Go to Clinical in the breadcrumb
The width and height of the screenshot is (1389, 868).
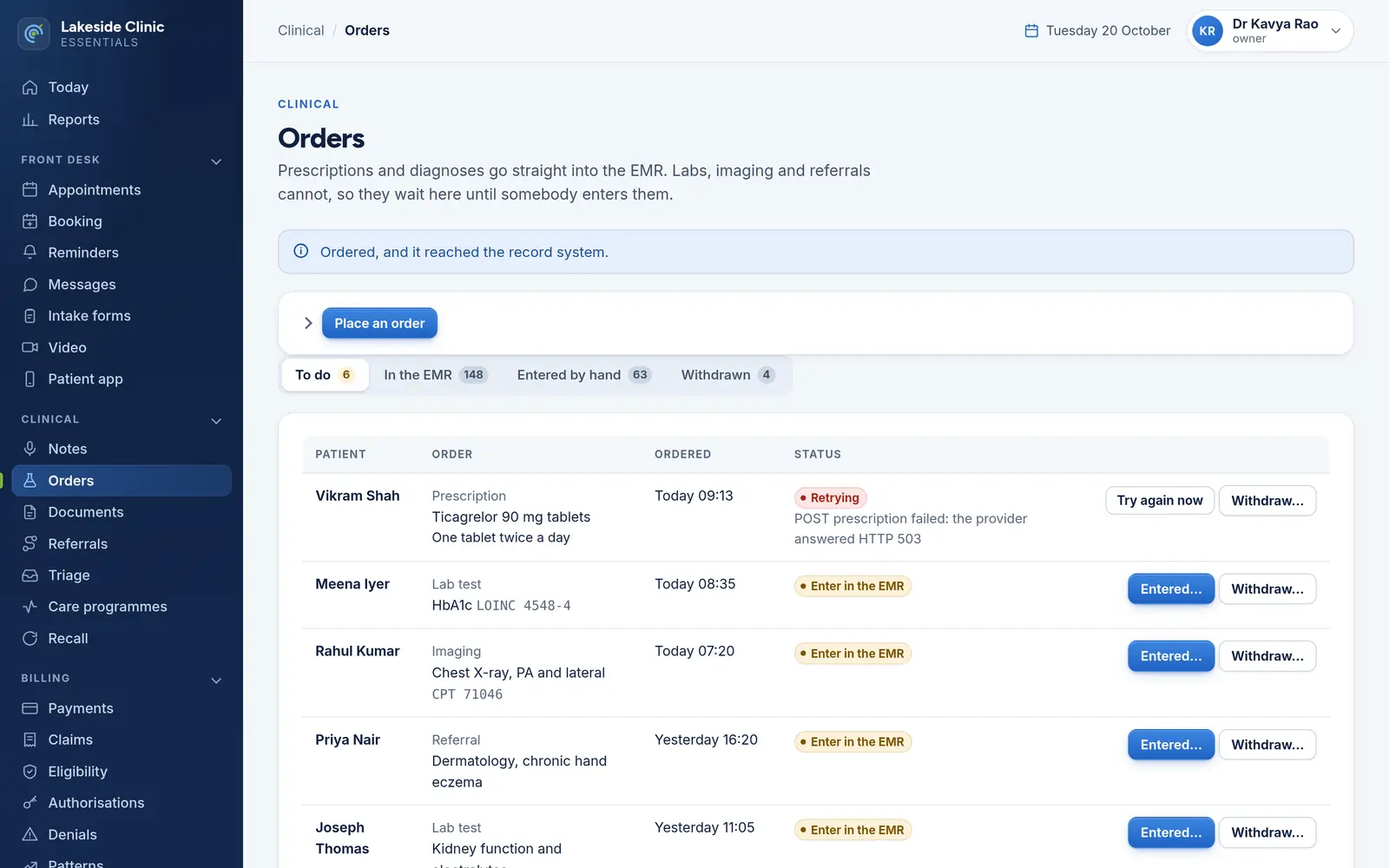[x=300, y=30]
